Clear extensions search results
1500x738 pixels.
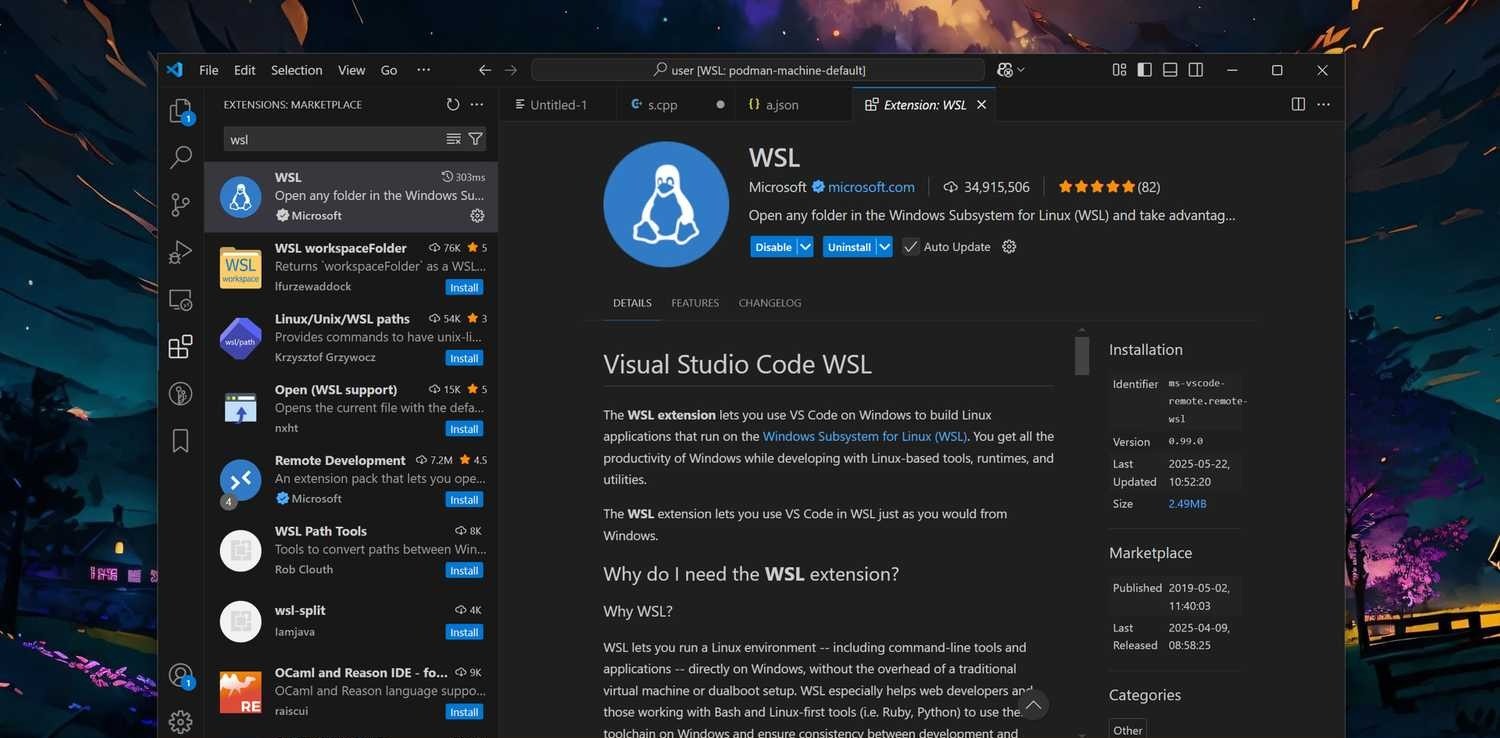coord(453,139)
